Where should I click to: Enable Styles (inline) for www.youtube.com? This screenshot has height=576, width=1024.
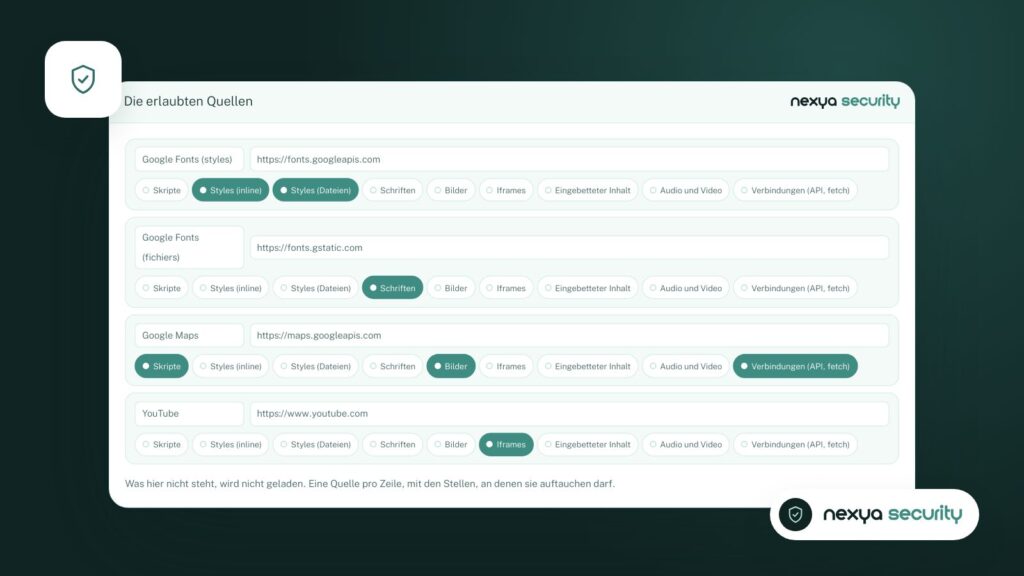[x=231, y=445]
